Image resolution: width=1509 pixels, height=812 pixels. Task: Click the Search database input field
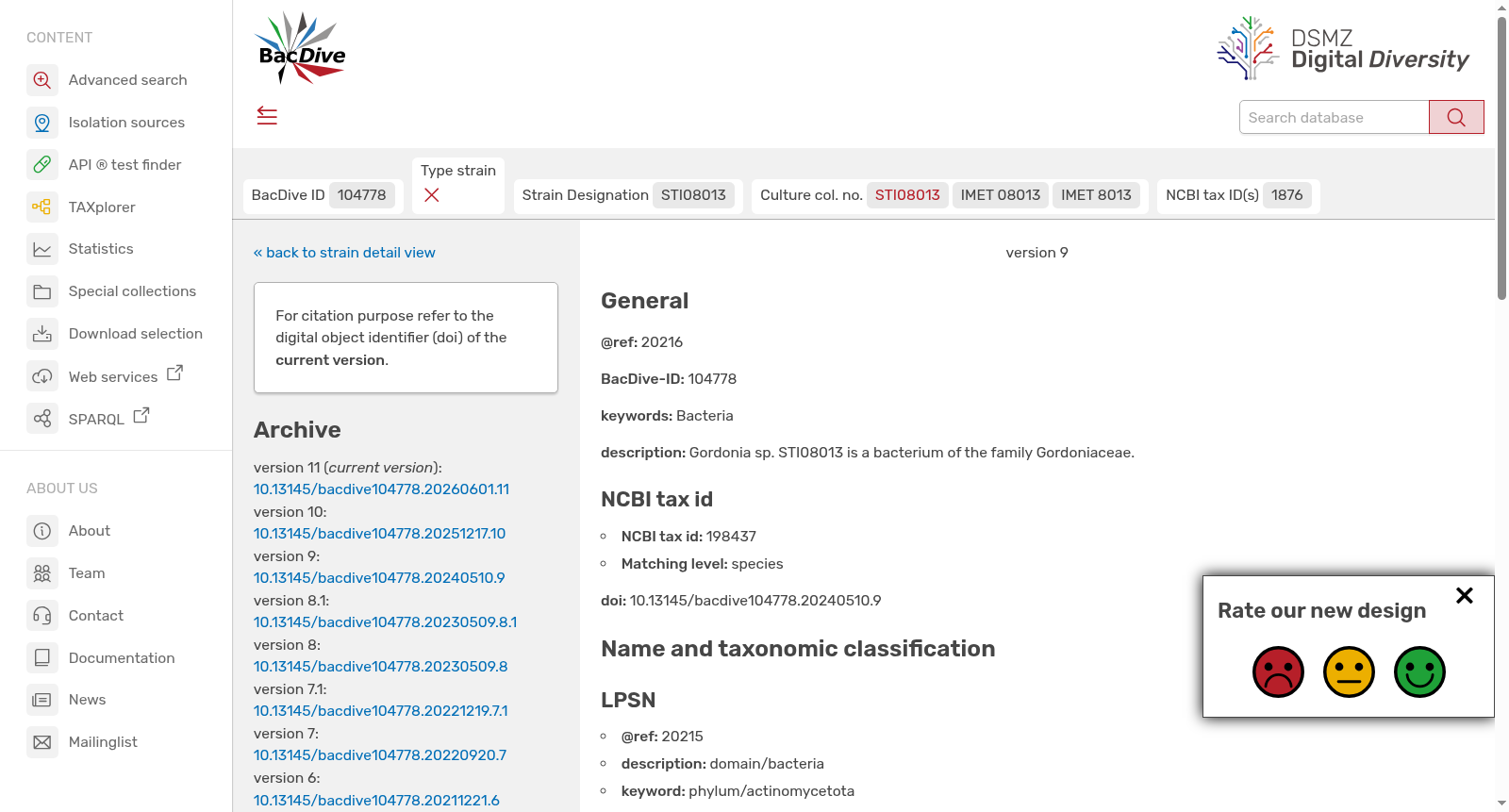click(x=1334, y=117)
